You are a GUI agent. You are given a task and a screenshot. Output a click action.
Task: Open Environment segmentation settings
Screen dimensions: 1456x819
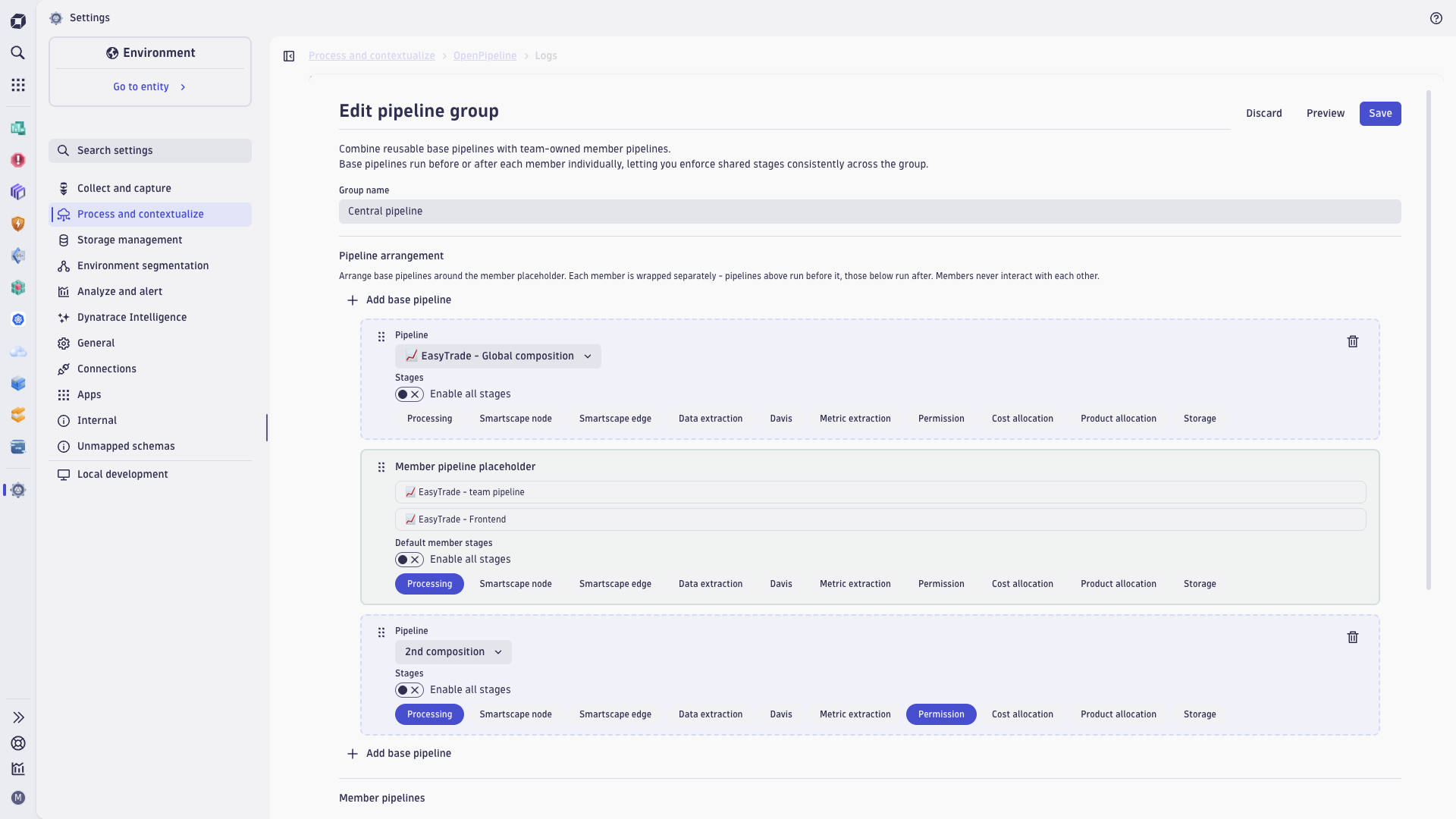click(150, 266)
